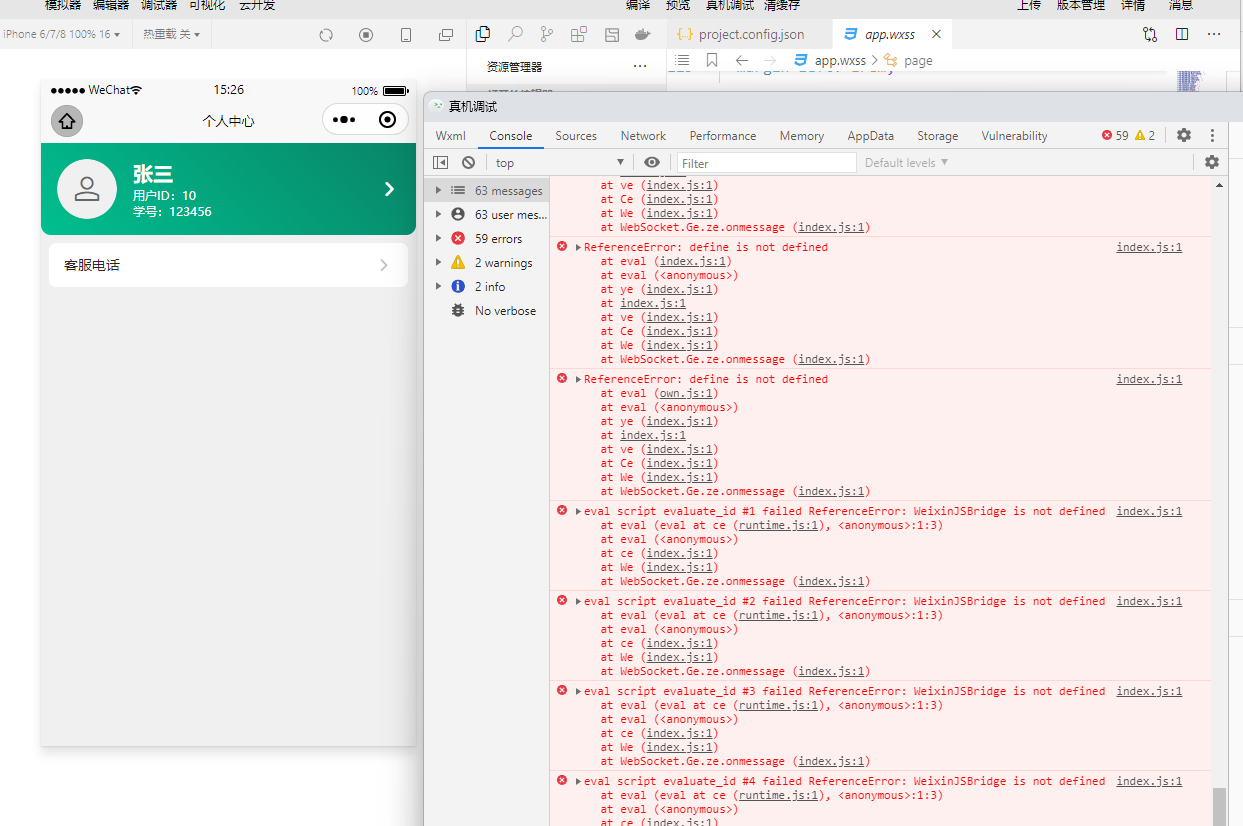Toggle the 热重载 关 hot reload setting
The image size is (1243, 826).
click(x=171, y=34)
